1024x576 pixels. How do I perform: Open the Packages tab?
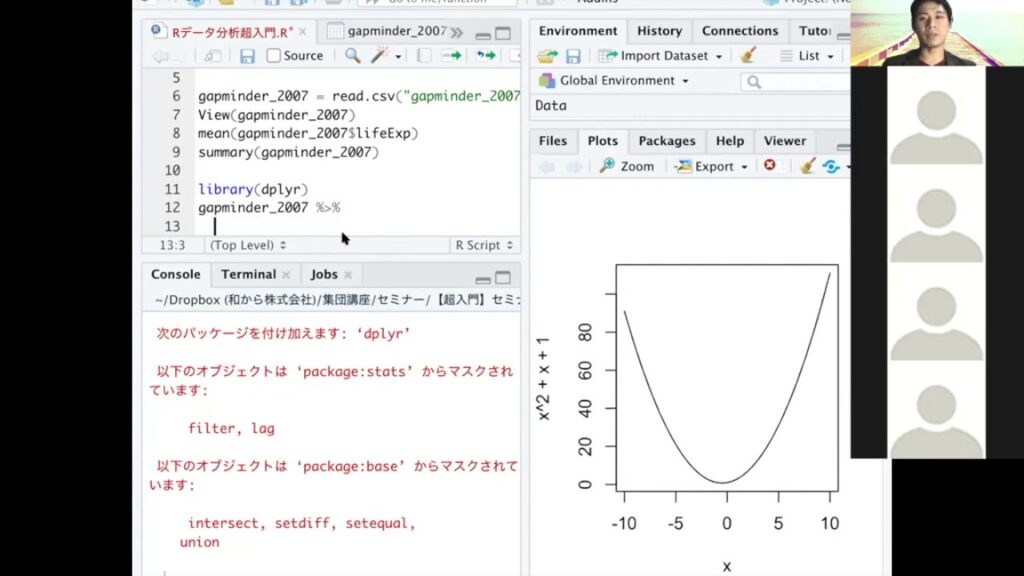pyautogui.click(x=667, y=140)
